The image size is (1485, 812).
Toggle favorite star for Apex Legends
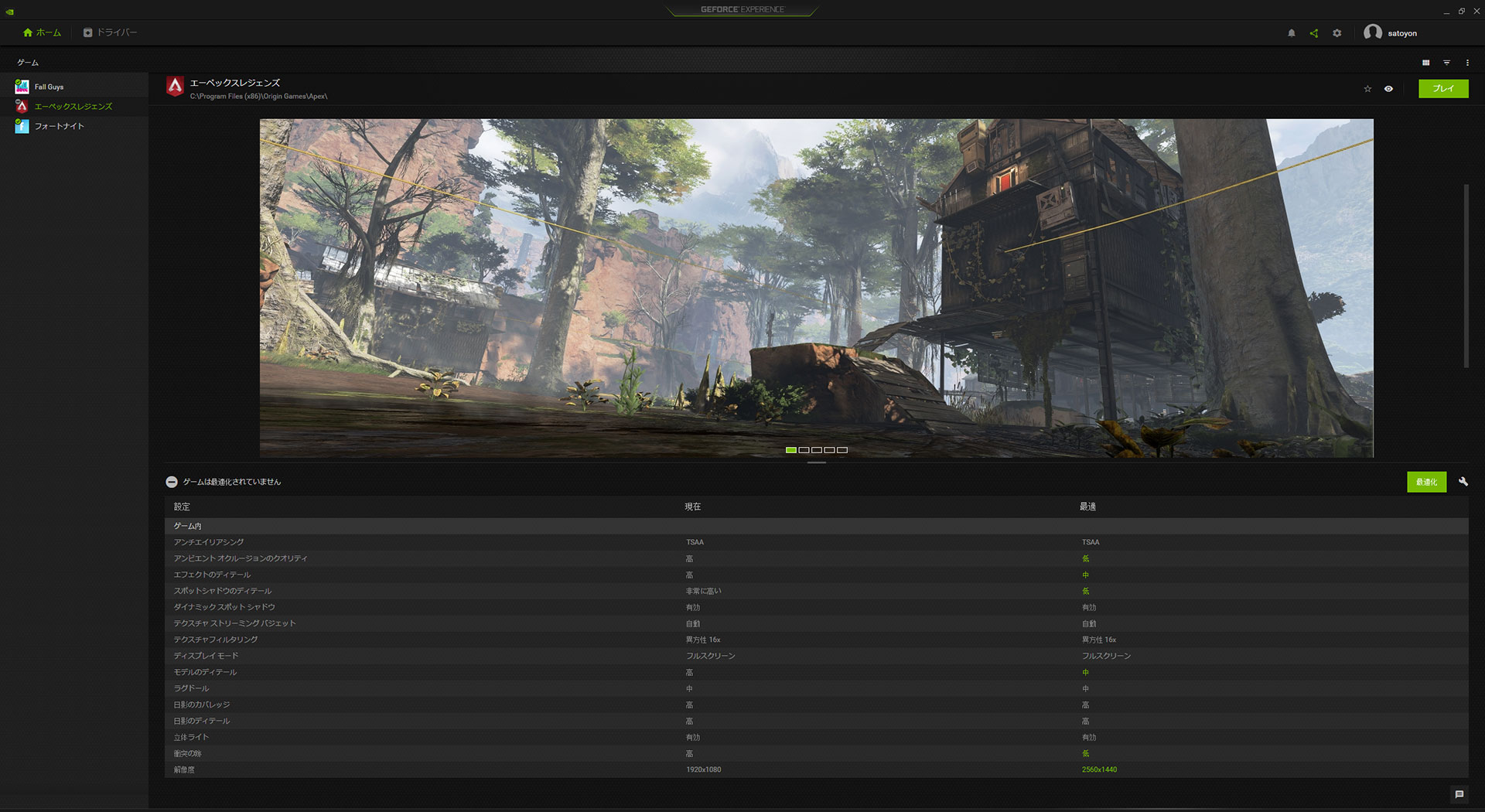[x=1367, y=89]
